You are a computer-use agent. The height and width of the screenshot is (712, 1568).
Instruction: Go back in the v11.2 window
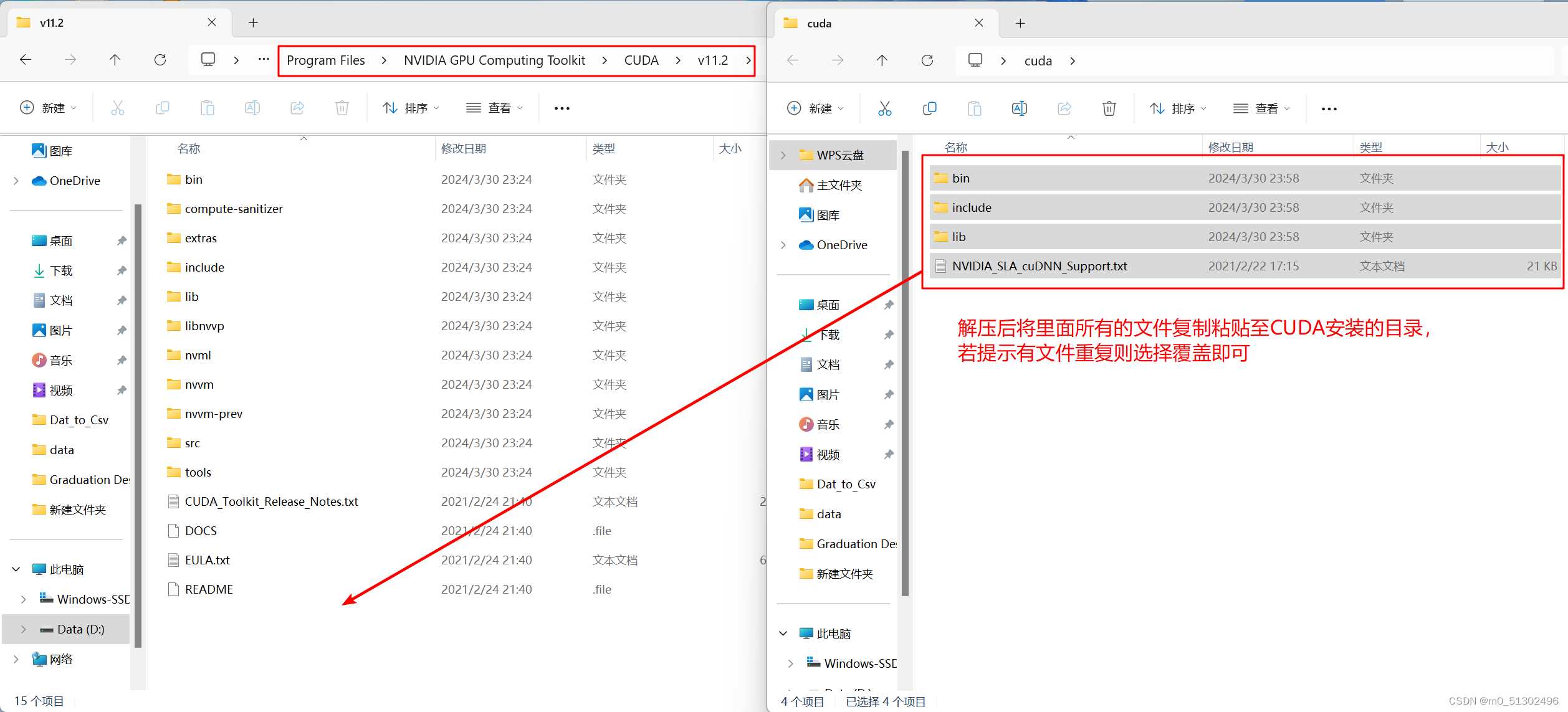[25, 60]
